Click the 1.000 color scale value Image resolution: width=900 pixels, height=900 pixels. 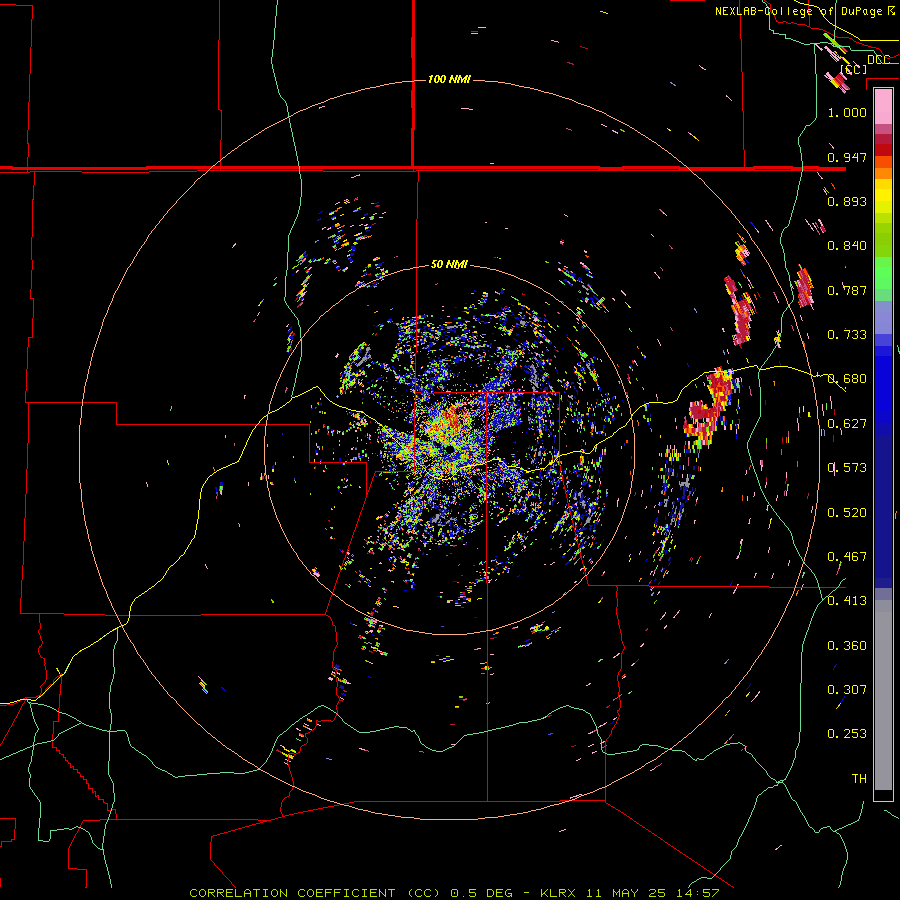coord(847,112)
